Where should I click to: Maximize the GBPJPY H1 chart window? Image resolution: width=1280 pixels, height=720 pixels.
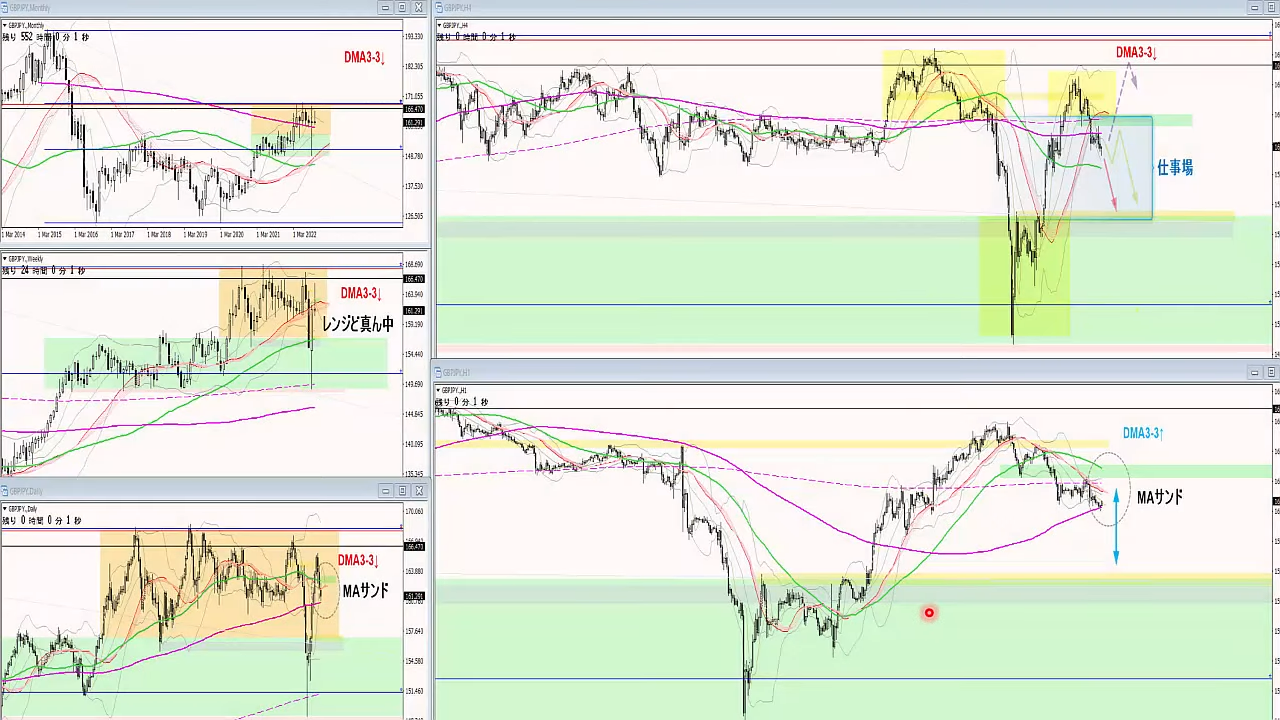(1271, 373)
